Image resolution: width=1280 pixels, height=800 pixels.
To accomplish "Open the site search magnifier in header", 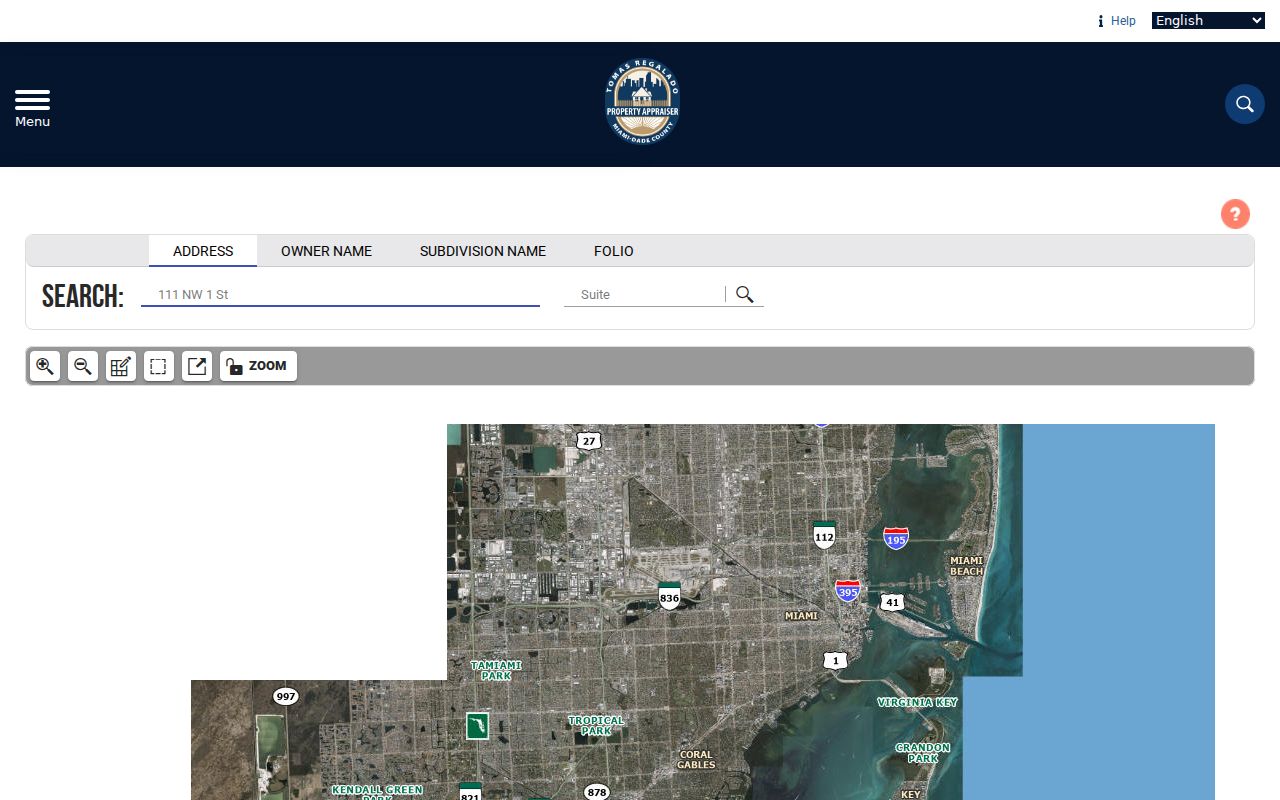I will 1245,104.
